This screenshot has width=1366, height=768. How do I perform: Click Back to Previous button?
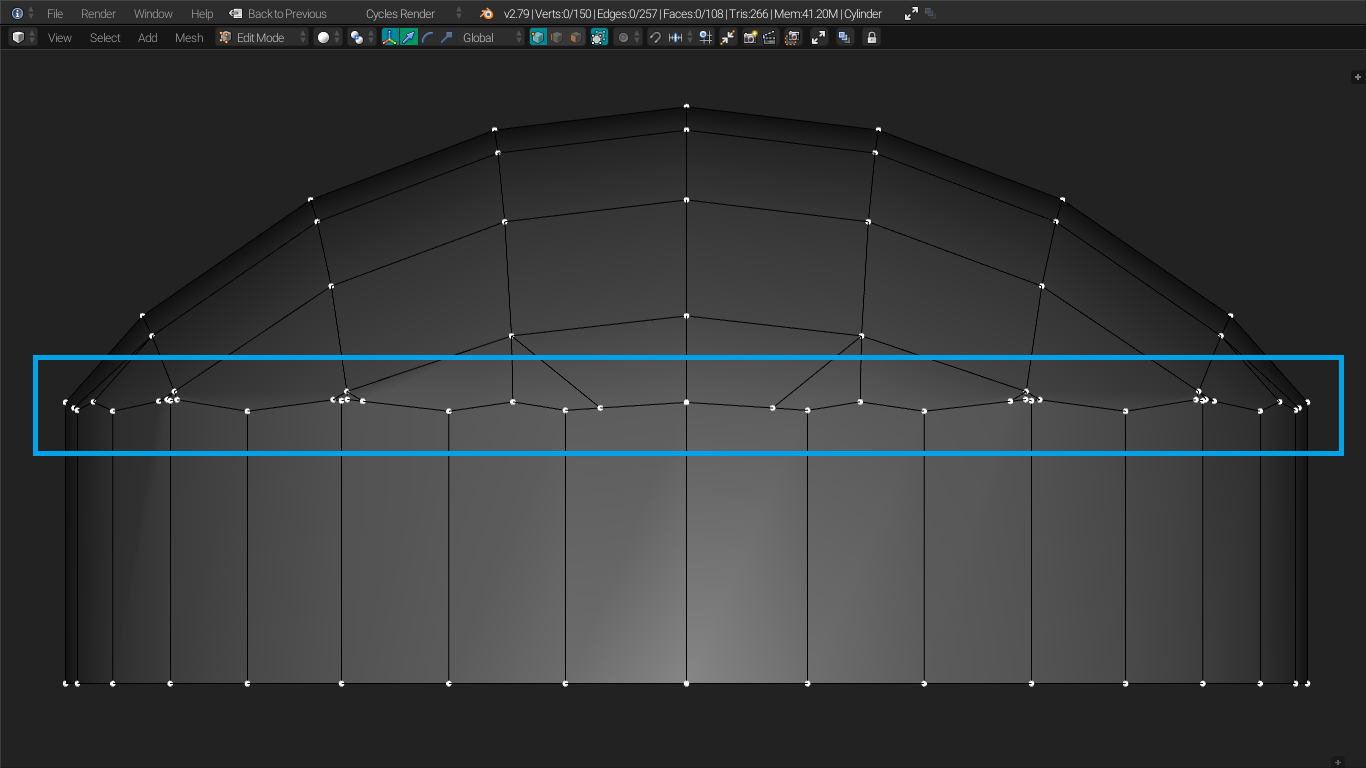click(278, 14)
